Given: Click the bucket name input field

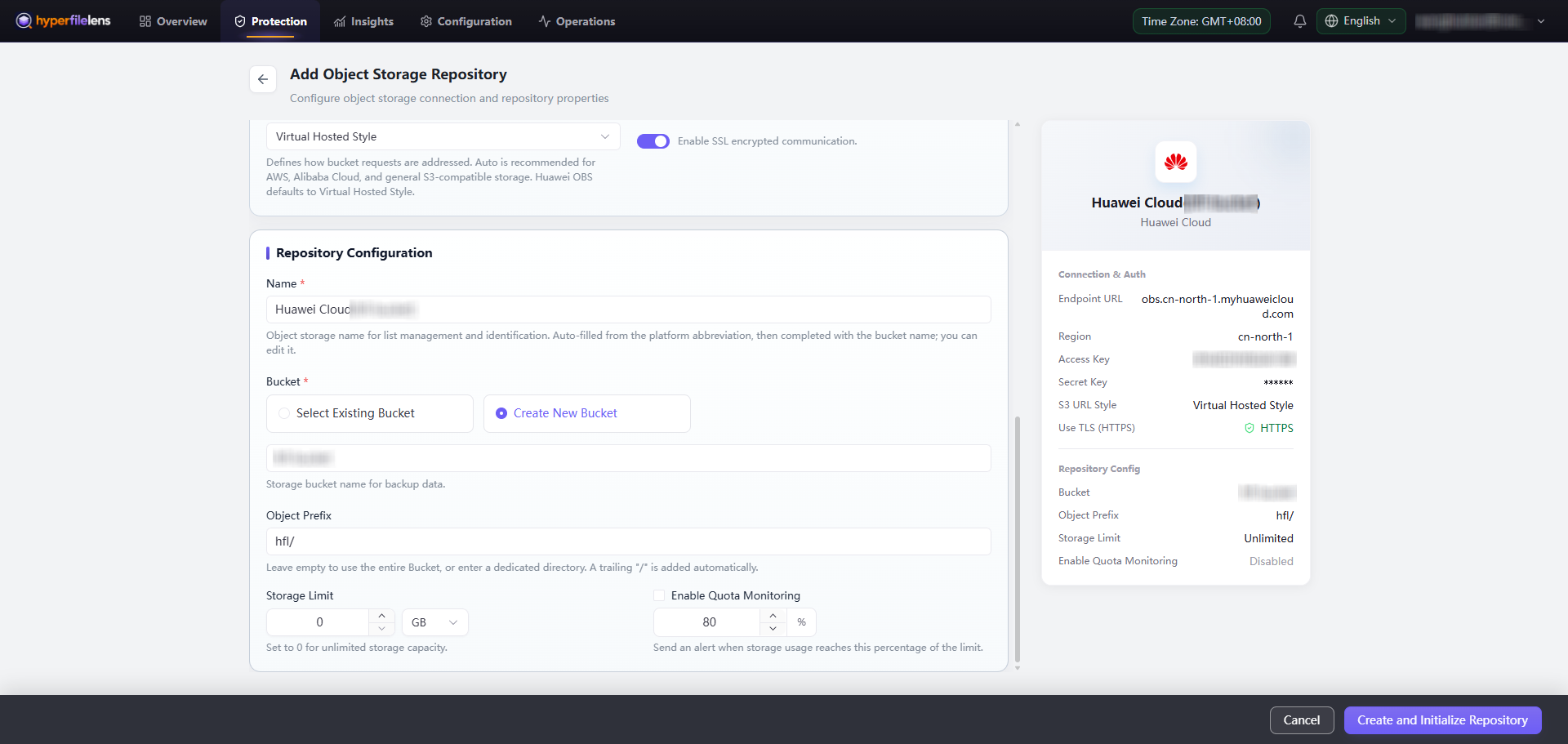Looking at the screenshot, I should 629,458.
